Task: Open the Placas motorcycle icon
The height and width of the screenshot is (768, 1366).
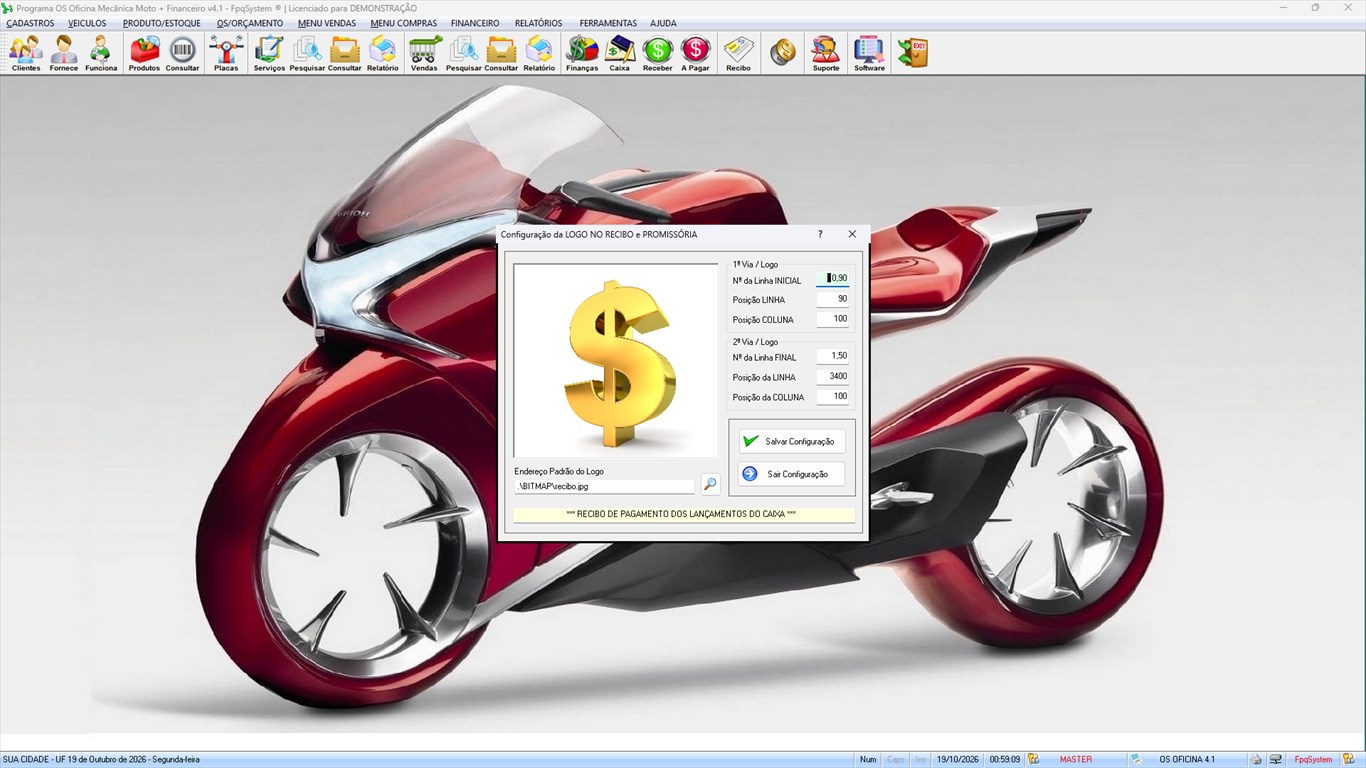Action: pyautogui.click(x=226, y=53)
